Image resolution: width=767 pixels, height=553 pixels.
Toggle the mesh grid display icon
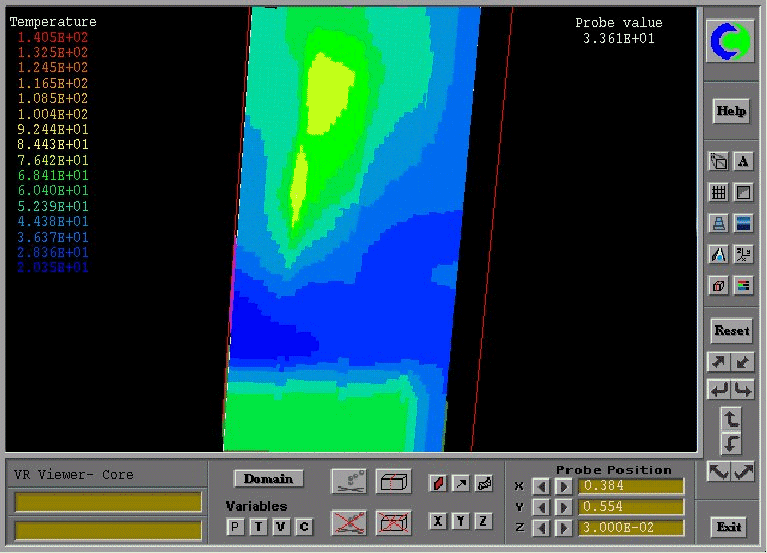pos(718,193)
